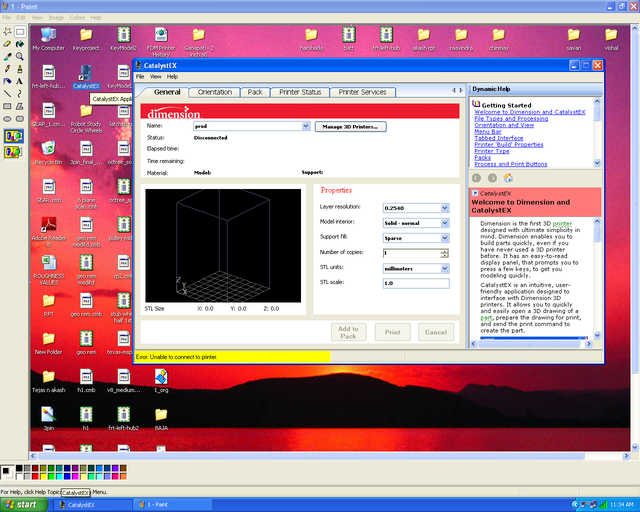Viewport: 640px width, 512px height.
Task: Open the 'Printer Type' help link
Action: click(x=492, y=151)
